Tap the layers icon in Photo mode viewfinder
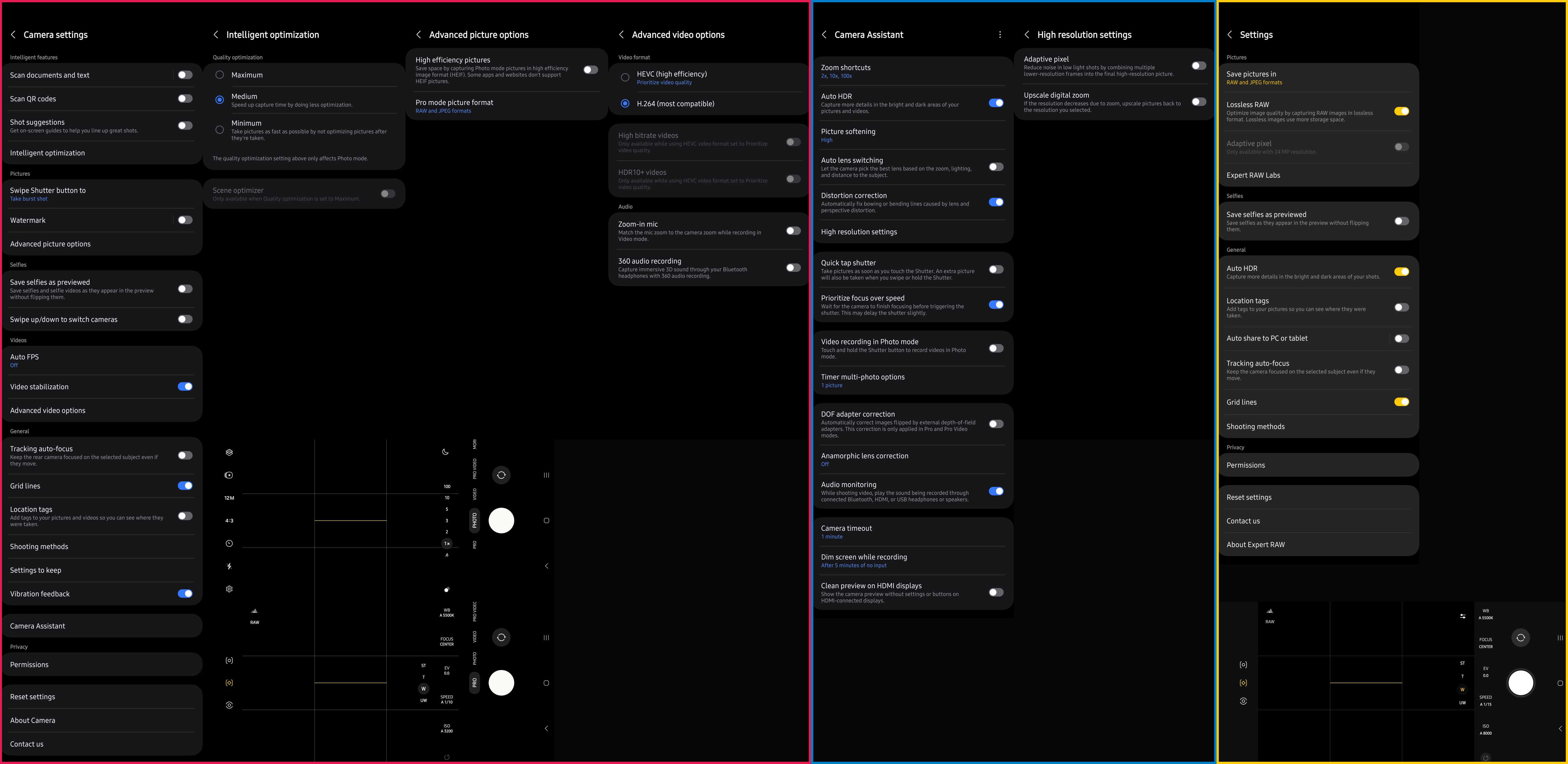 (x=230, y=452)
